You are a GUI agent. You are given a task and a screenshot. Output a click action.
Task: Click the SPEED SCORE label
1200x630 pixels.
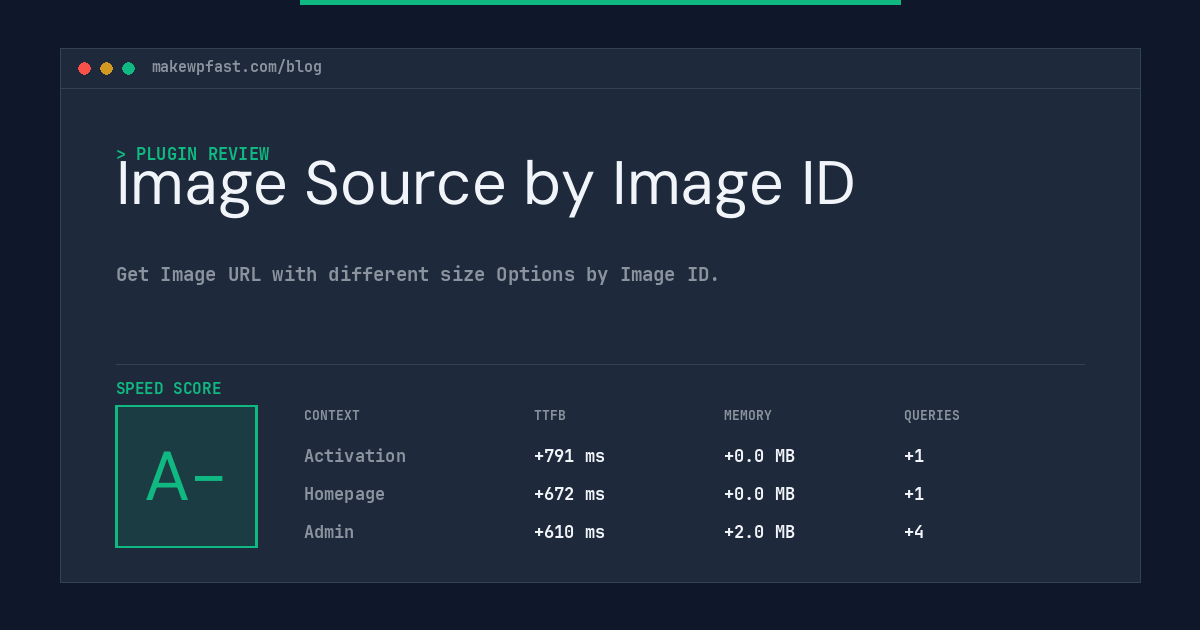169,389
